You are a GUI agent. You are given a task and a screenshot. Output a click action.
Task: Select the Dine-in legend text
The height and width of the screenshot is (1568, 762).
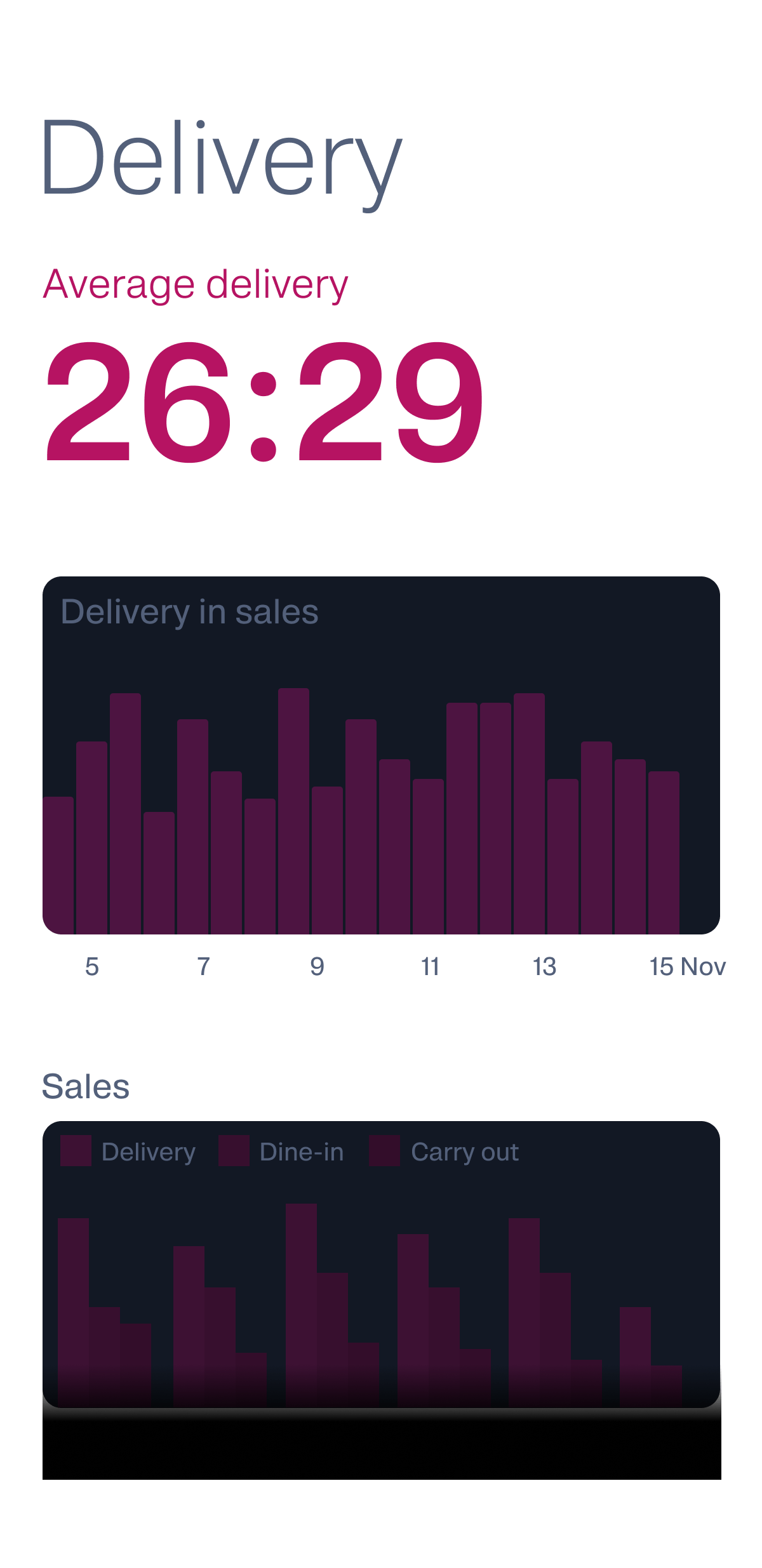point(302,1152)
